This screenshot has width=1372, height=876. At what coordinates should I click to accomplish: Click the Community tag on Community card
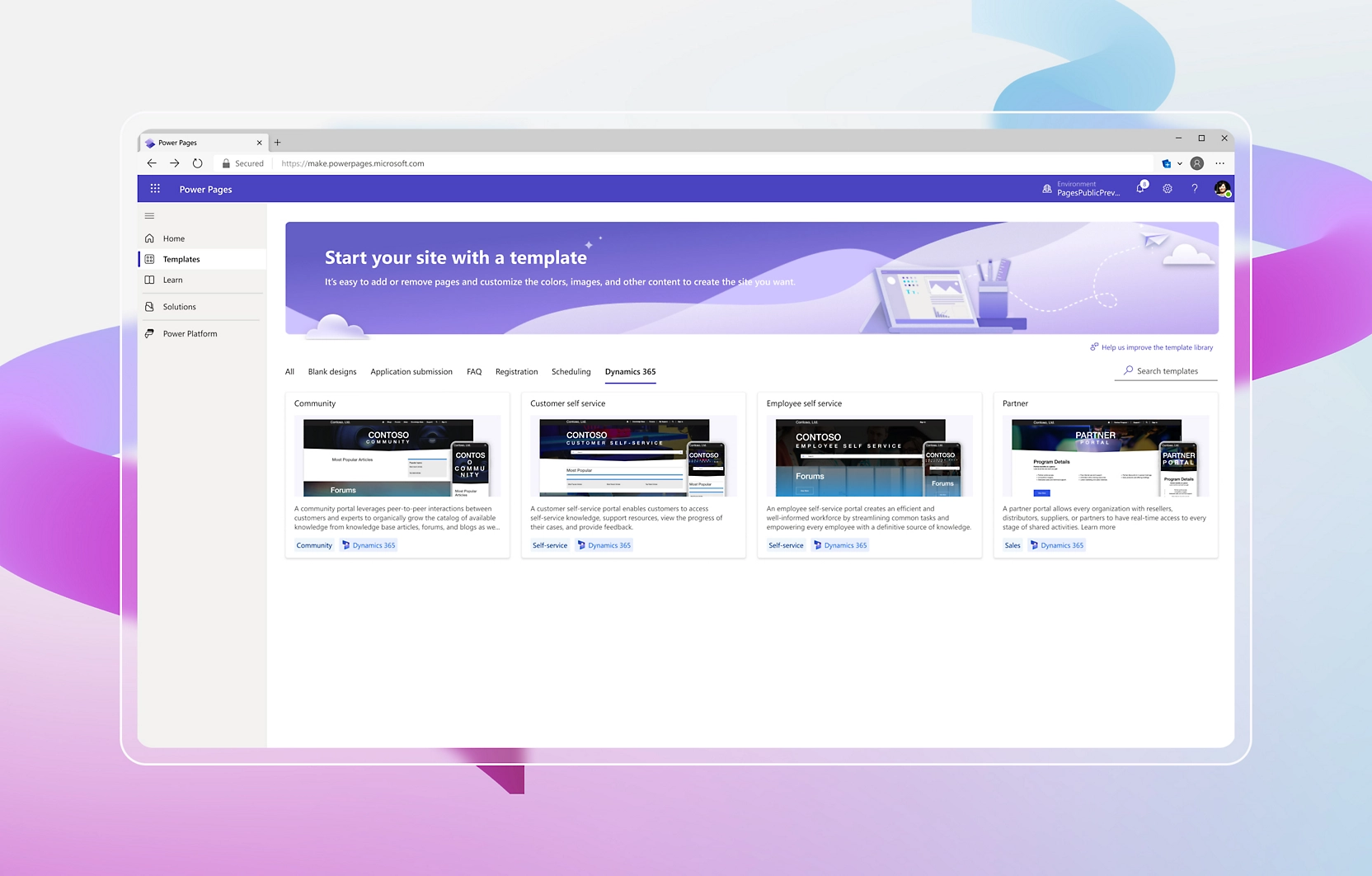[314, 545]
